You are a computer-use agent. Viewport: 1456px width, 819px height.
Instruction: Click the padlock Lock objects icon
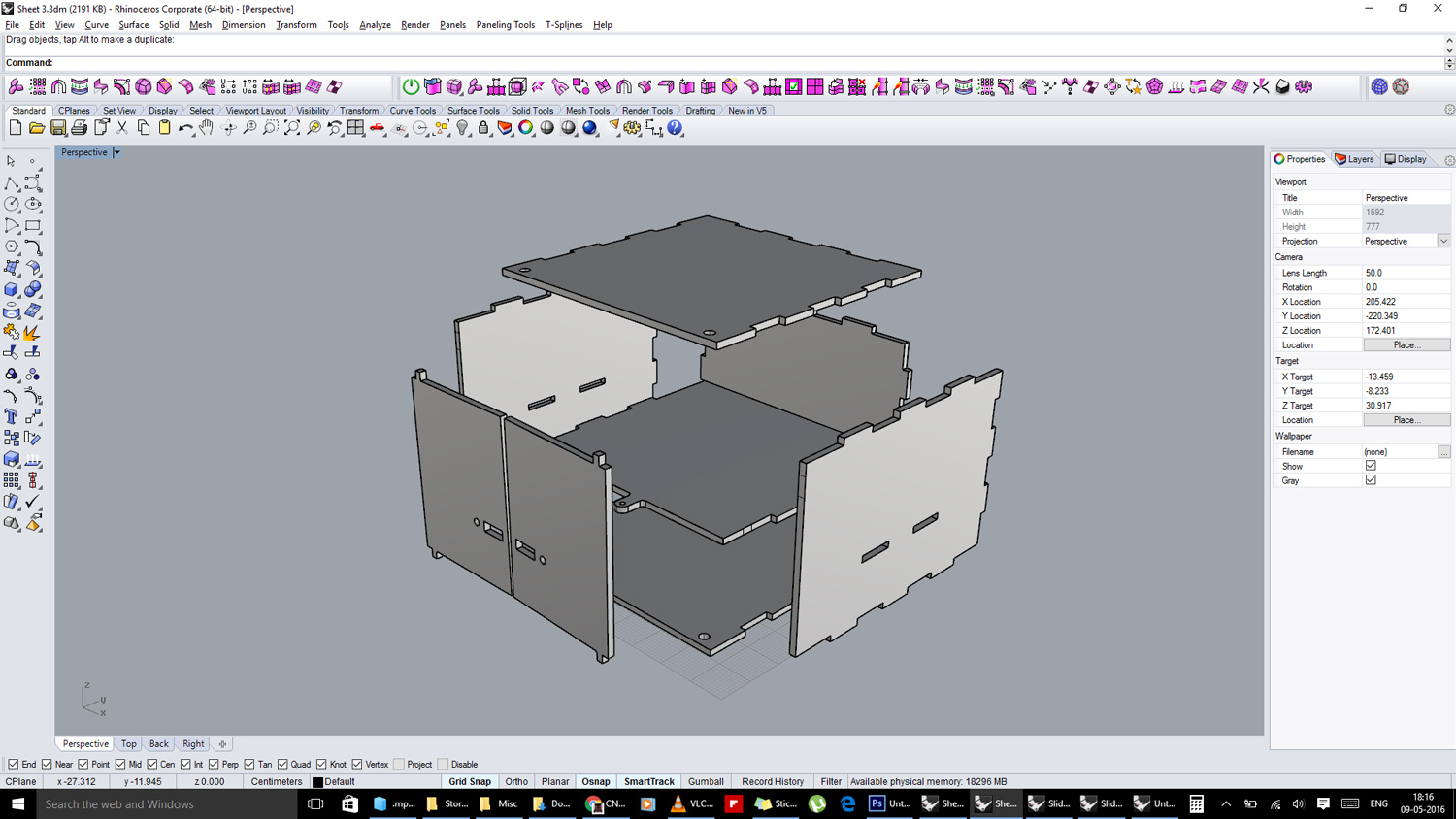pos(483,128)
